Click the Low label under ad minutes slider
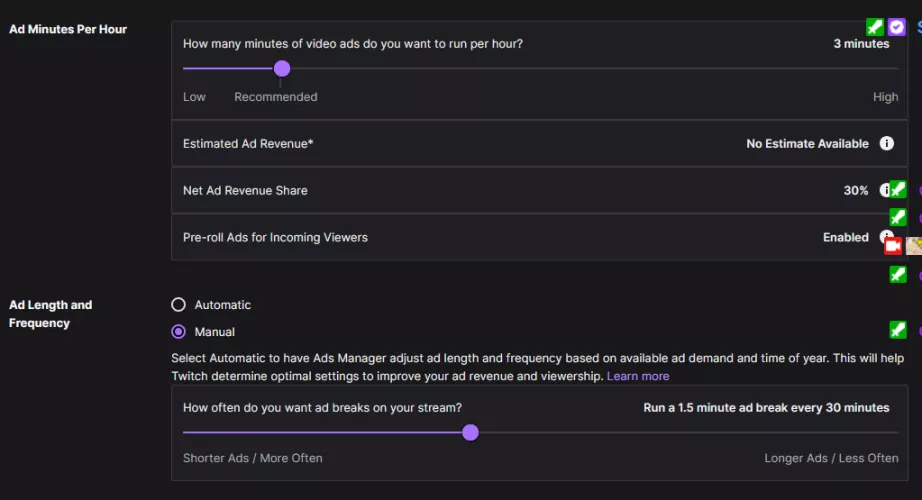This screenshot has height=500, width=922. [194, 97]
